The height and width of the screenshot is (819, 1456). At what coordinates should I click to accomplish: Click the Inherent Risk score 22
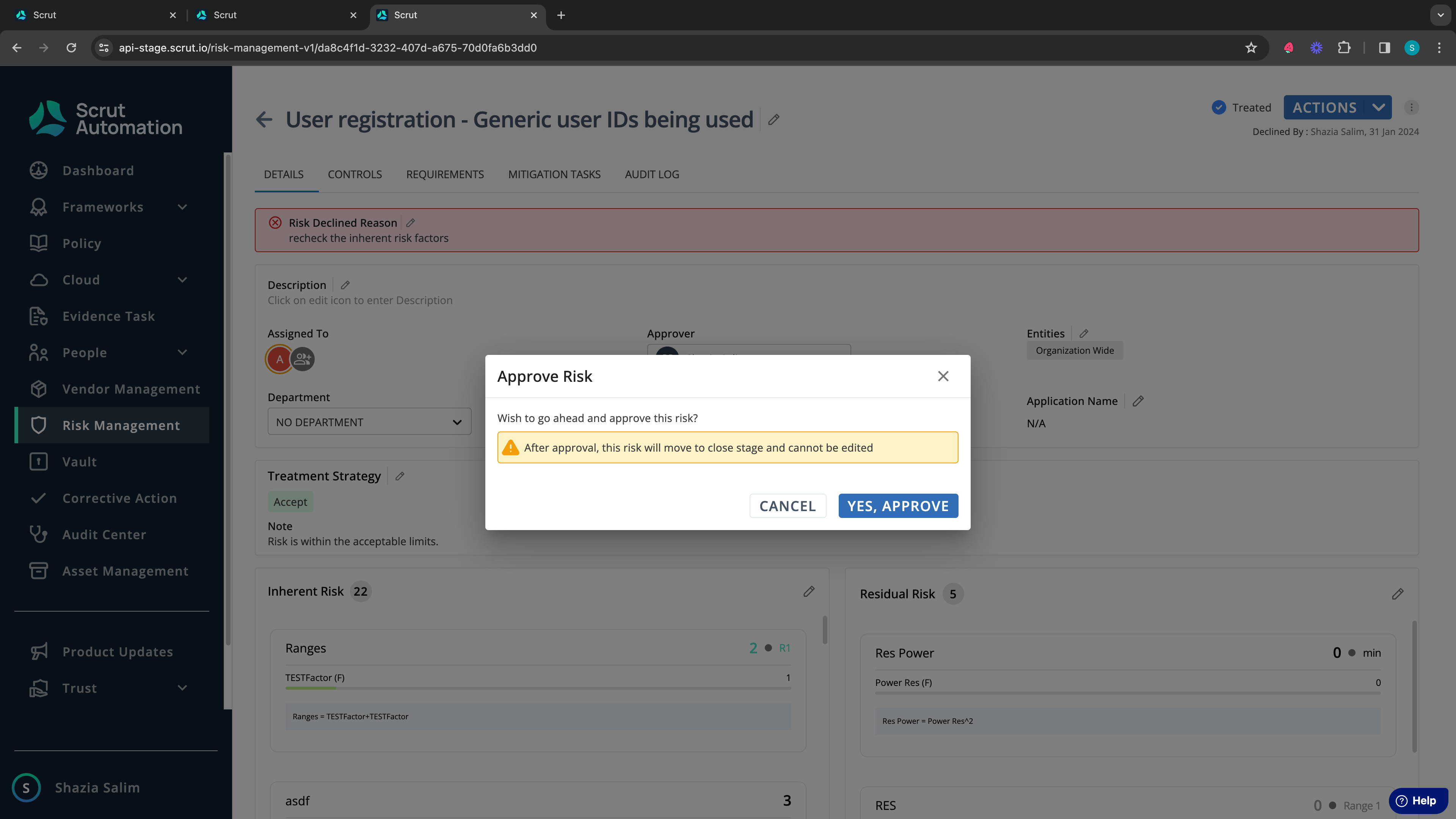pos(361,591)
